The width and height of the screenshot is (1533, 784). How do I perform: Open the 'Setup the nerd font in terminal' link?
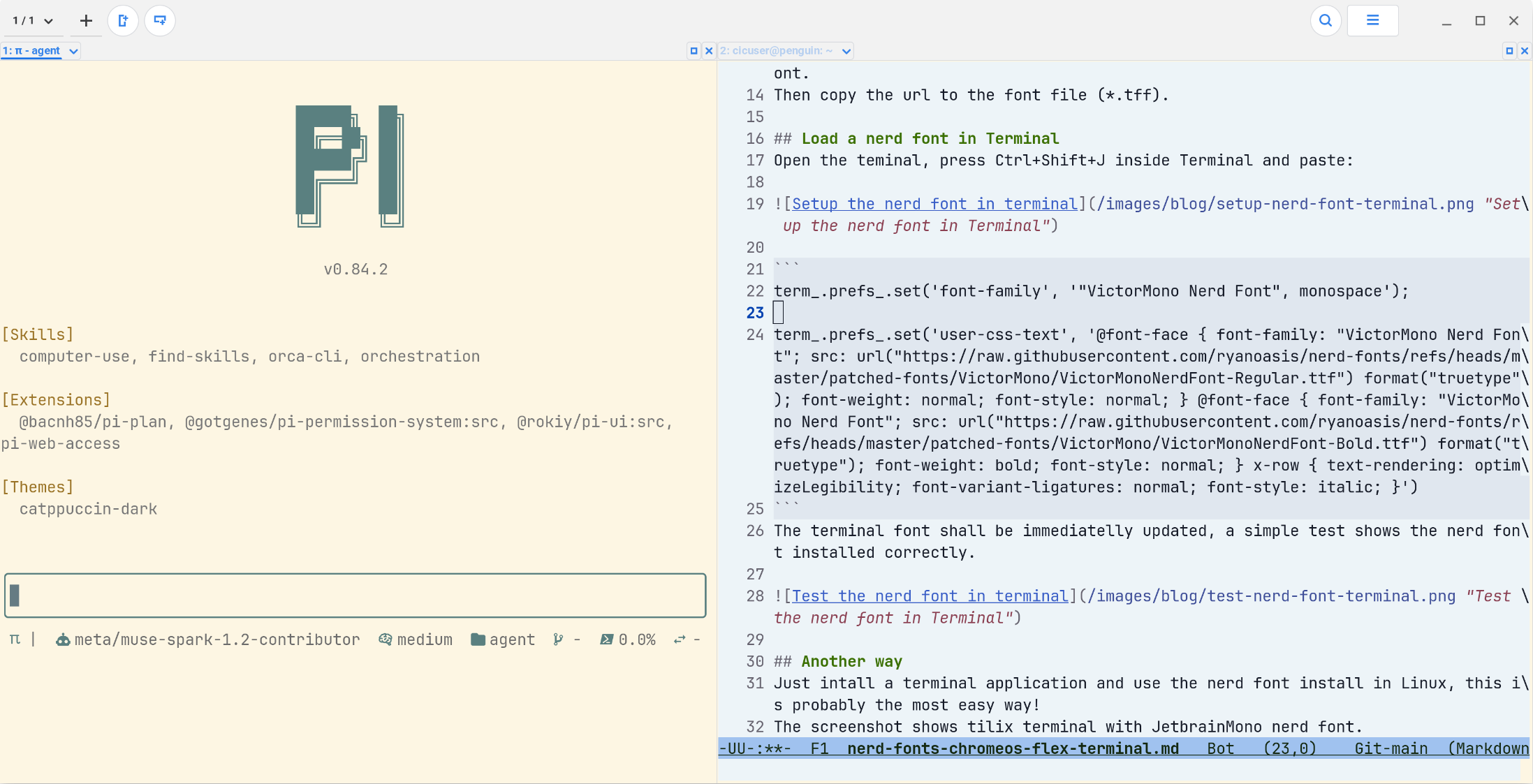click(934, 204)
